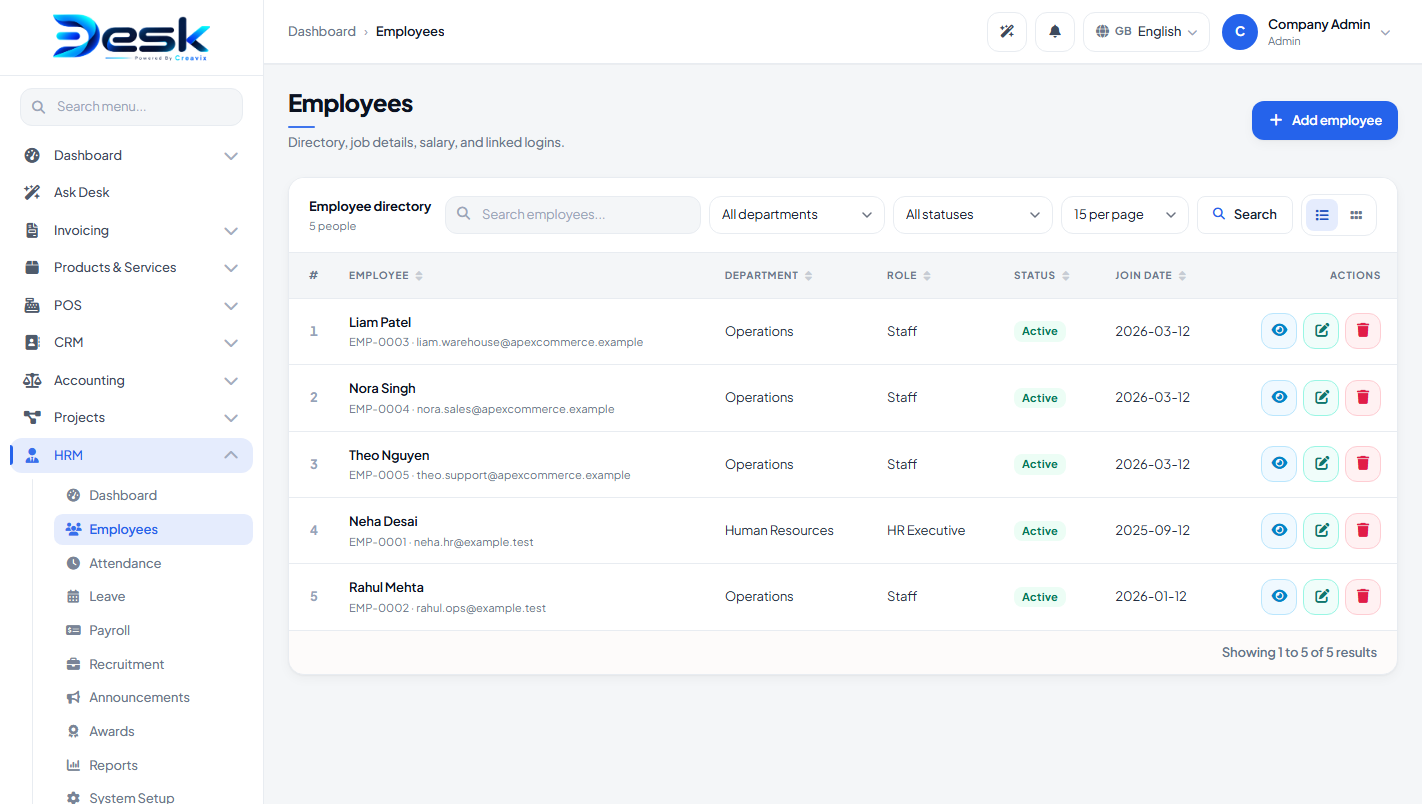View Rahul Mehta's employee record

tap(1279, 596)
